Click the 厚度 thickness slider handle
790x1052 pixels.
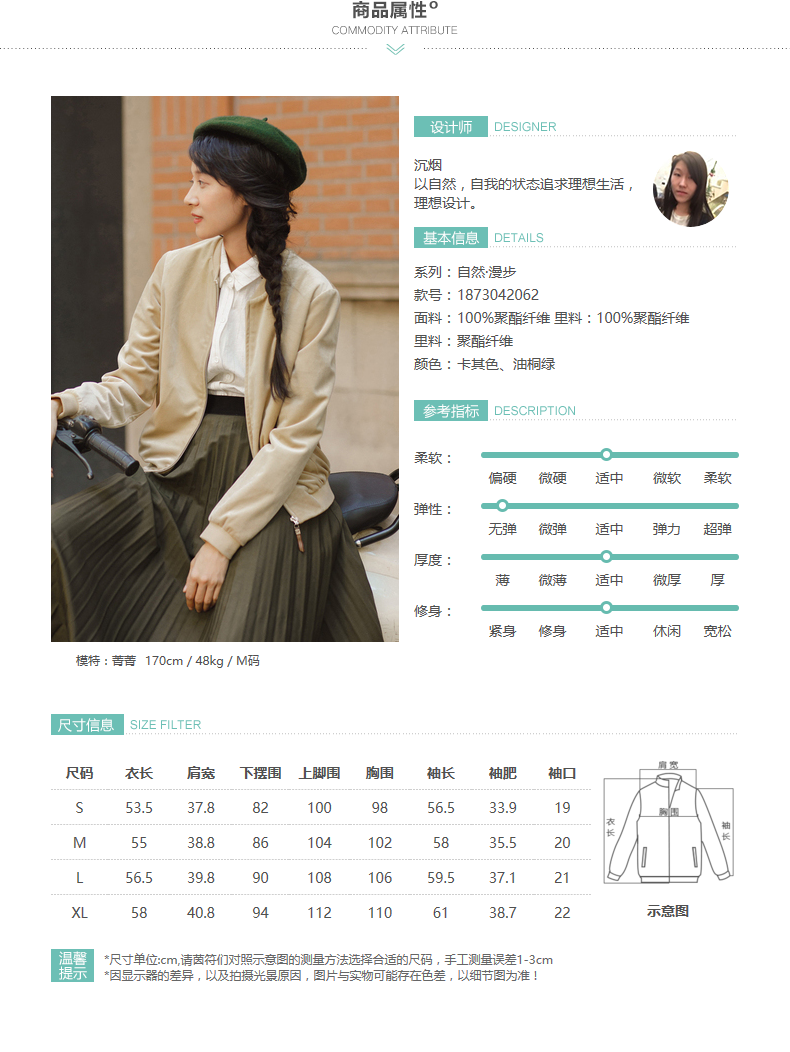[x=606, y=557]
